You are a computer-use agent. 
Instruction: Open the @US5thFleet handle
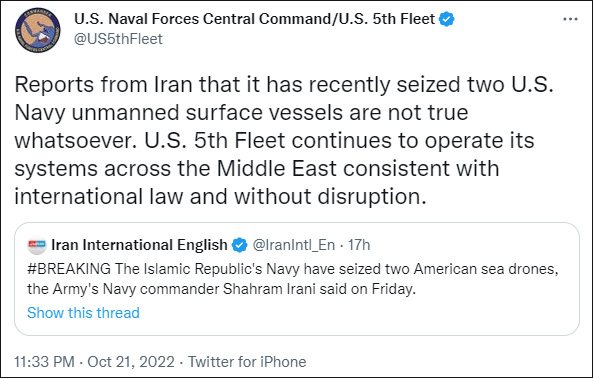coord(118,39)
